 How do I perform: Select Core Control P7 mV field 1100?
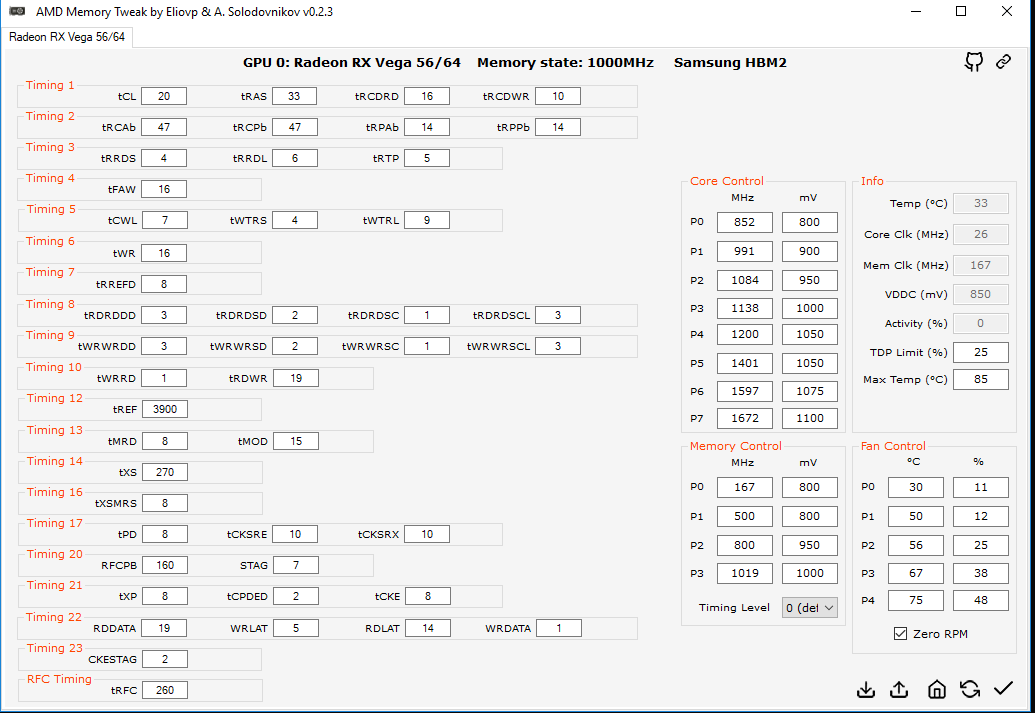coord(810,419)
